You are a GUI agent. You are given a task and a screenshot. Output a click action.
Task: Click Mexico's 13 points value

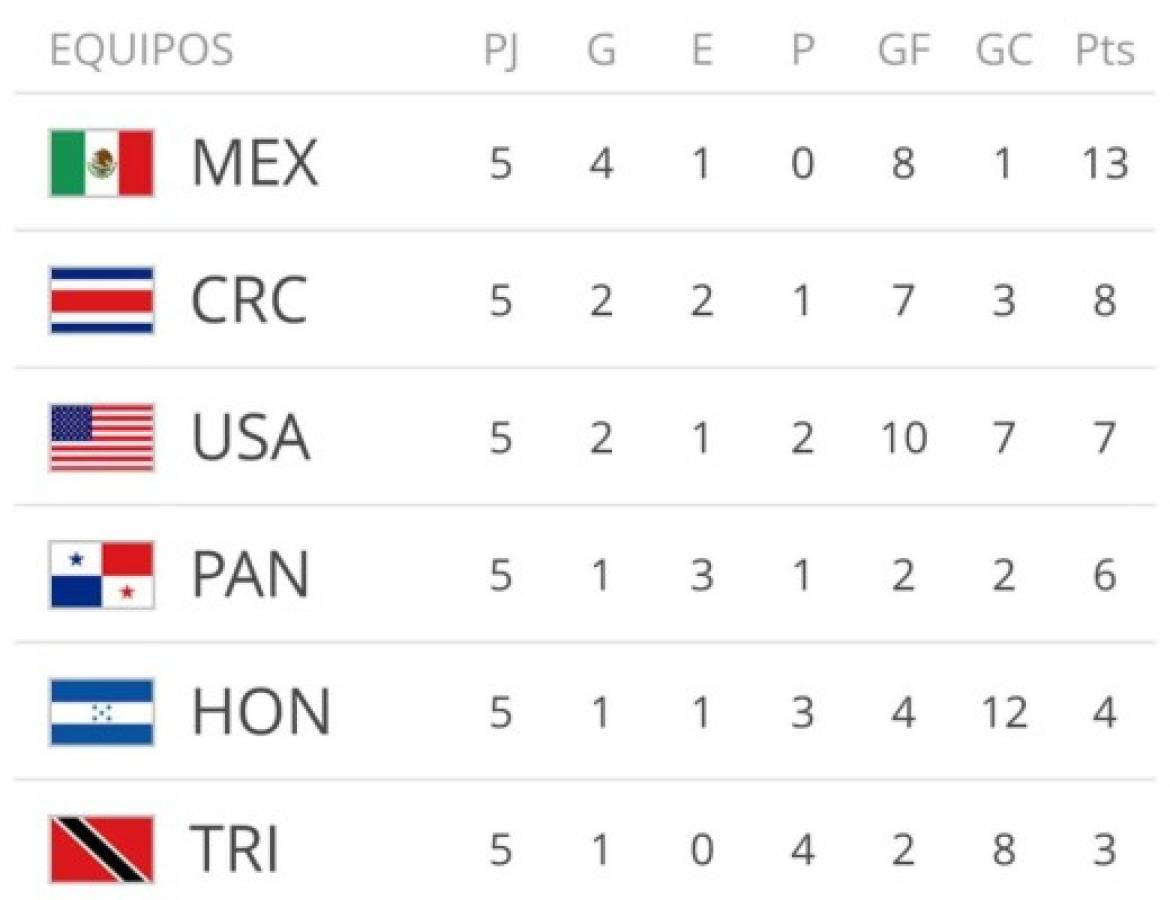click(1105, 163)
